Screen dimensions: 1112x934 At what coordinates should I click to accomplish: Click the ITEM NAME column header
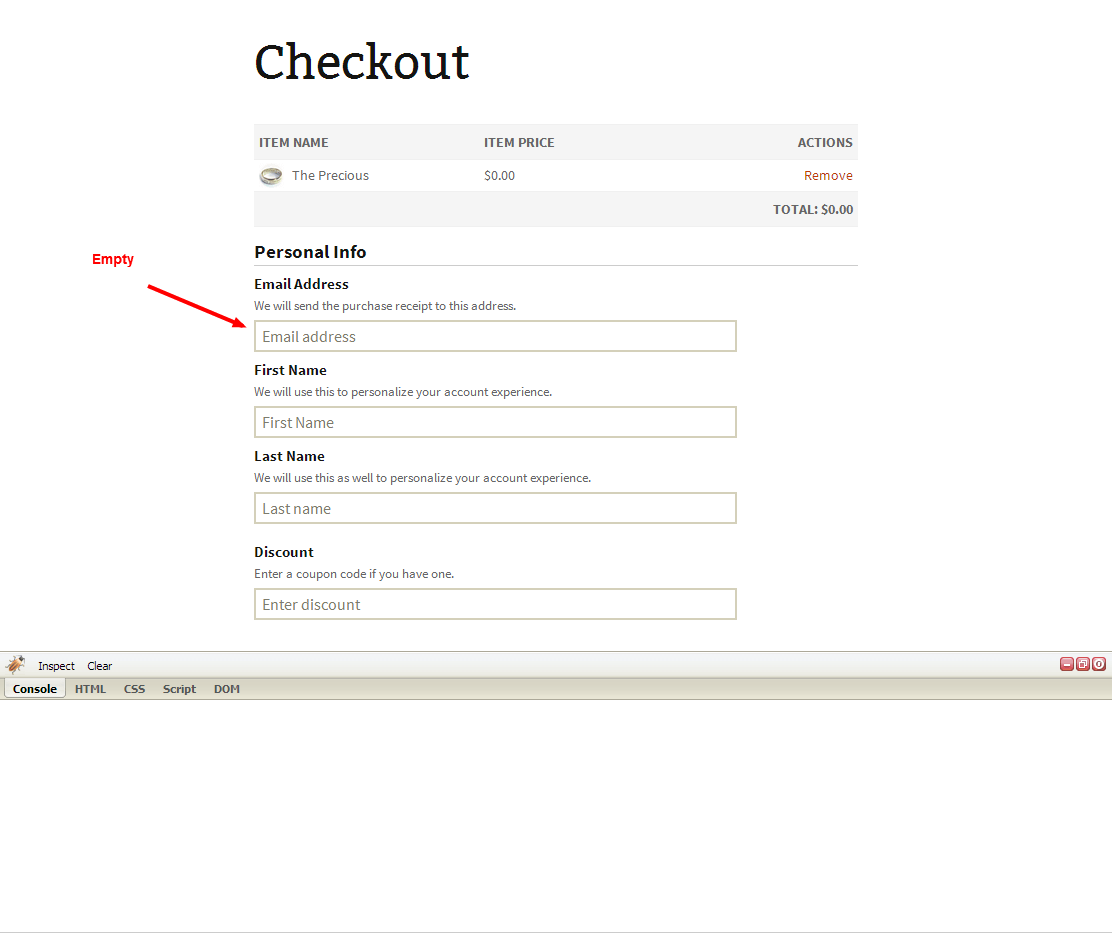(x=293, y=143)
